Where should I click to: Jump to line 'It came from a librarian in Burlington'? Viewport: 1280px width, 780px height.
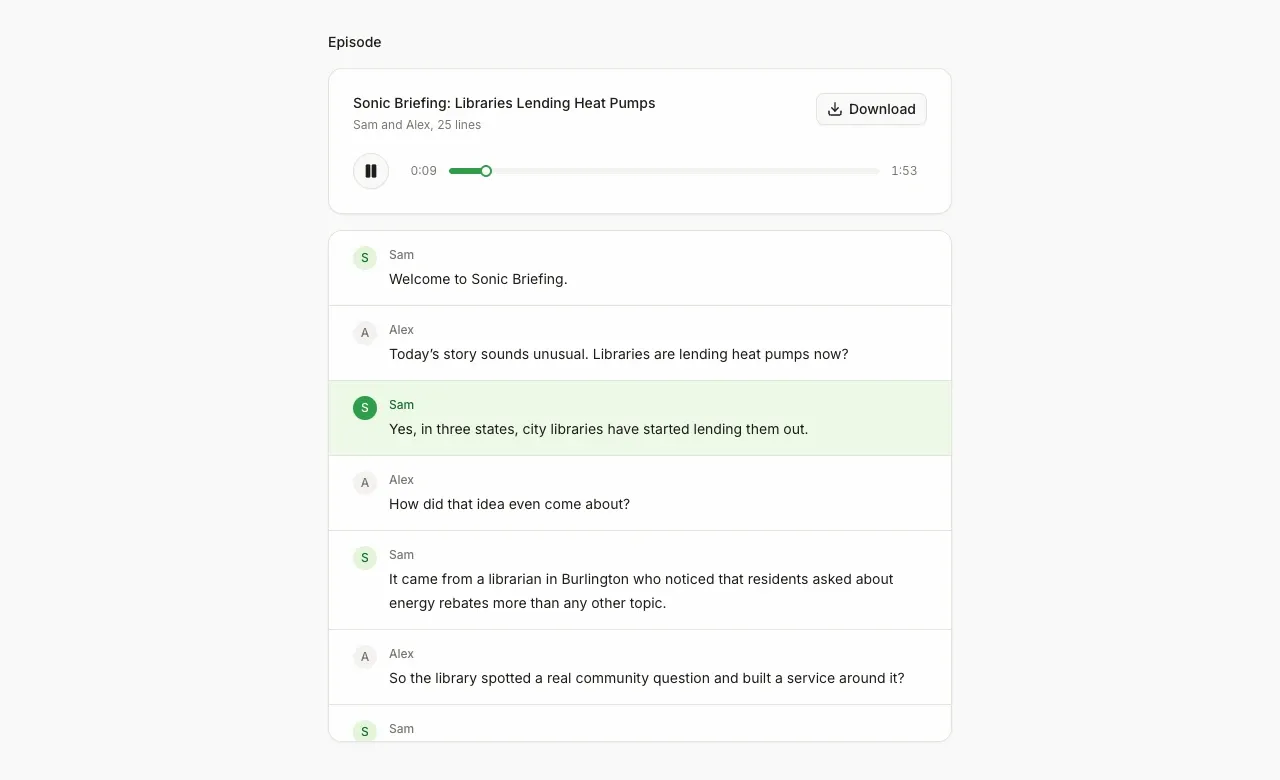(x=640, y=580)
